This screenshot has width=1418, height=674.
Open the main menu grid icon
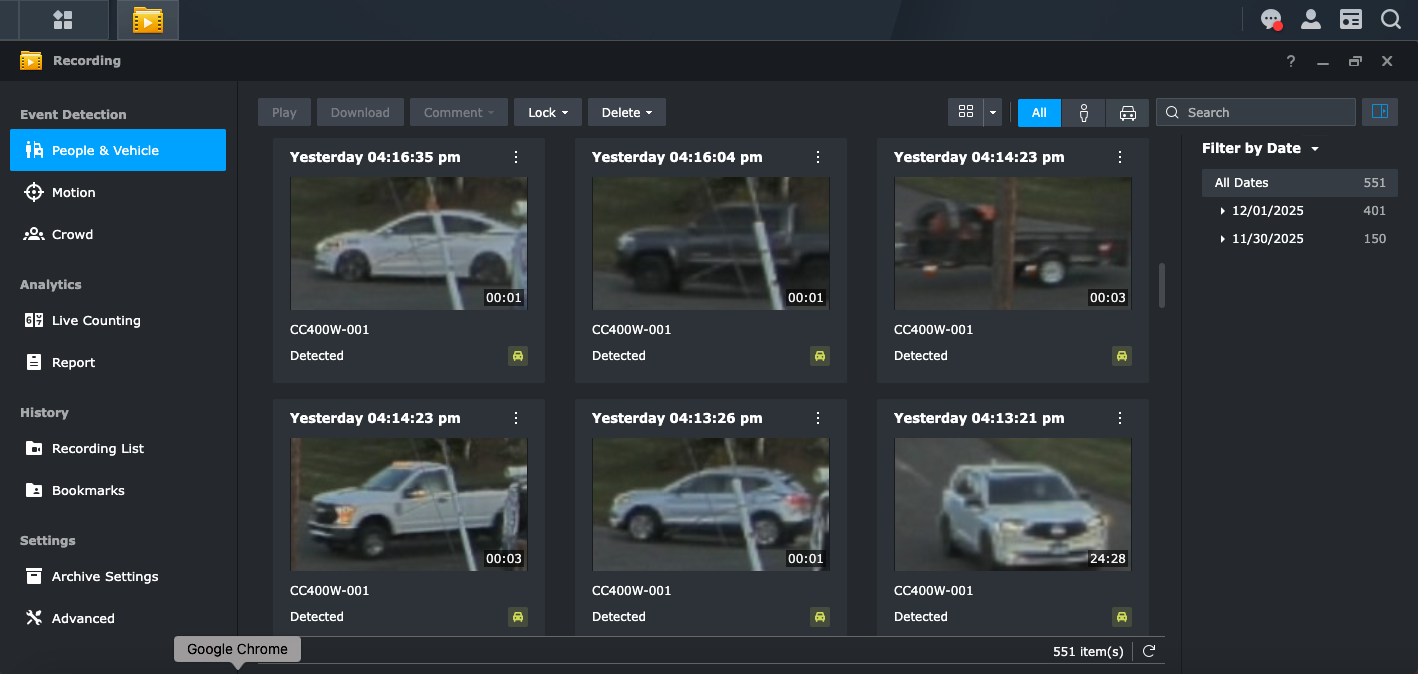62,20
